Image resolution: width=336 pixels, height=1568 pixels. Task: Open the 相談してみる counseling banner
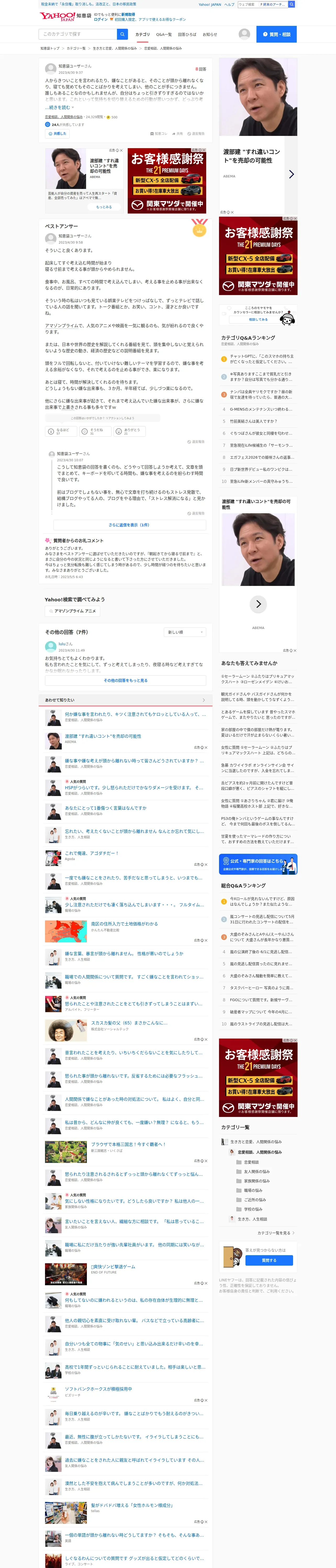tap(258, 315)
